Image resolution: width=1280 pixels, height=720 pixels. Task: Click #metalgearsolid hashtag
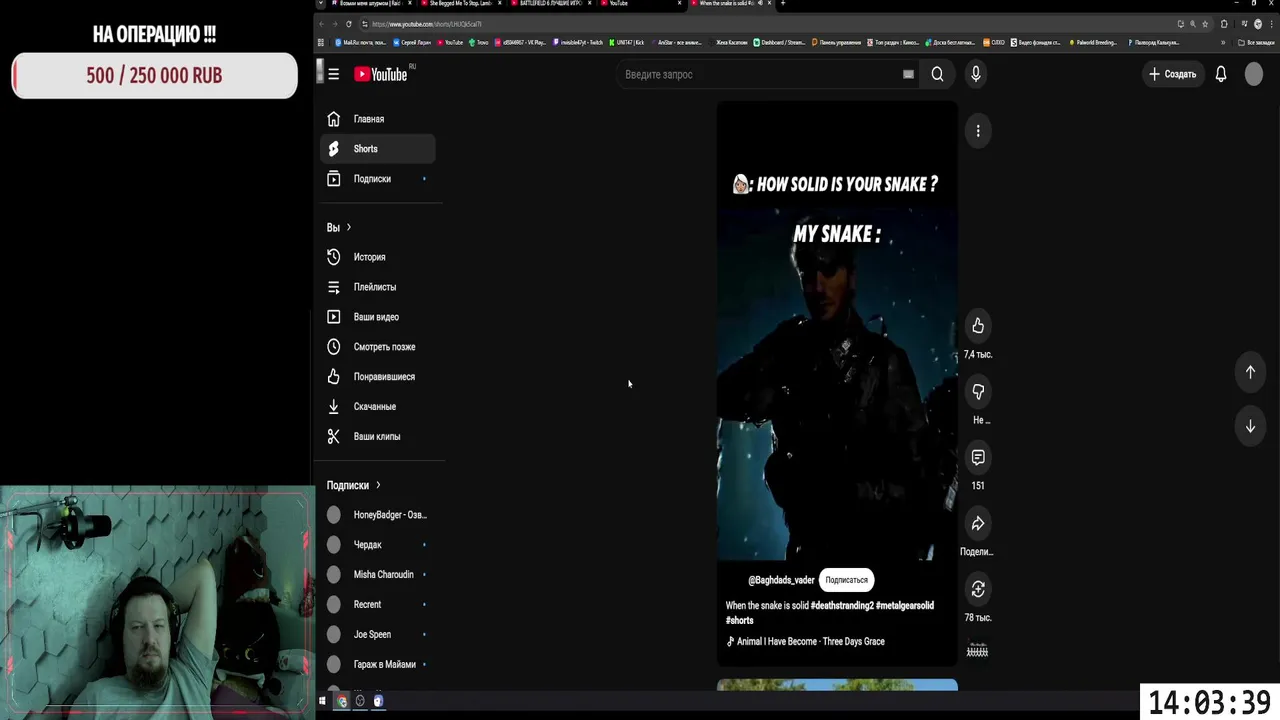pos(905,606)
